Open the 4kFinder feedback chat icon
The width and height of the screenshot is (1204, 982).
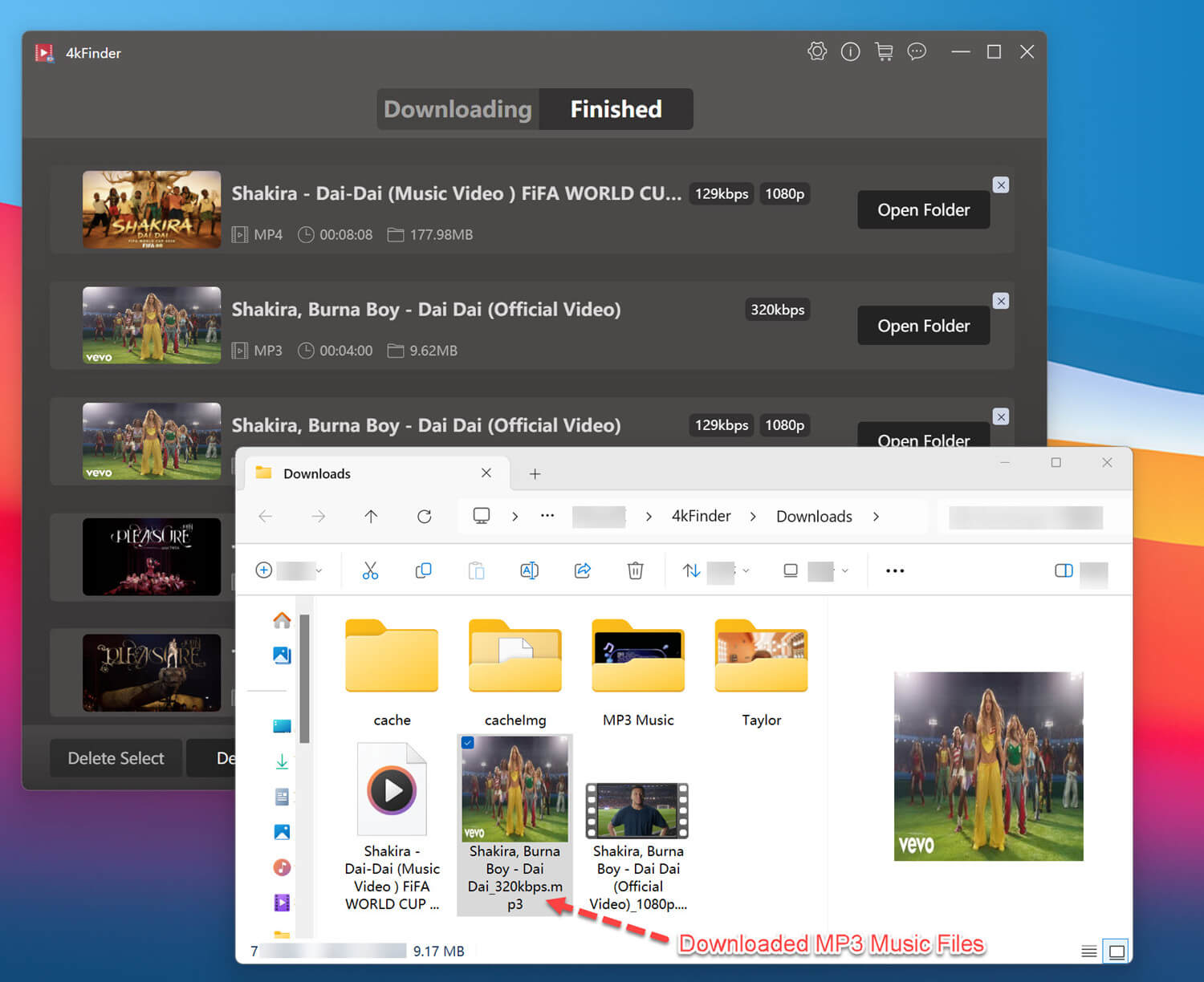point(917,52)
